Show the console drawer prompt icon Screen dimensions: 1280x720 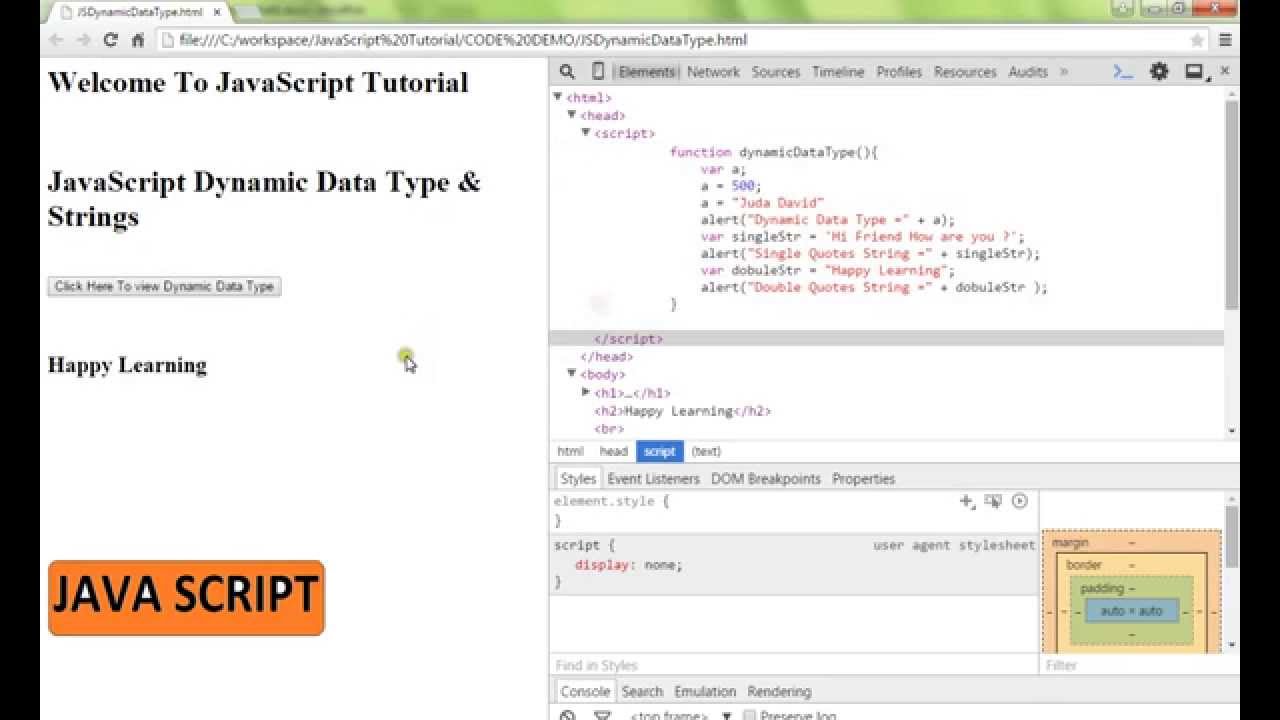pos(1123,72)
